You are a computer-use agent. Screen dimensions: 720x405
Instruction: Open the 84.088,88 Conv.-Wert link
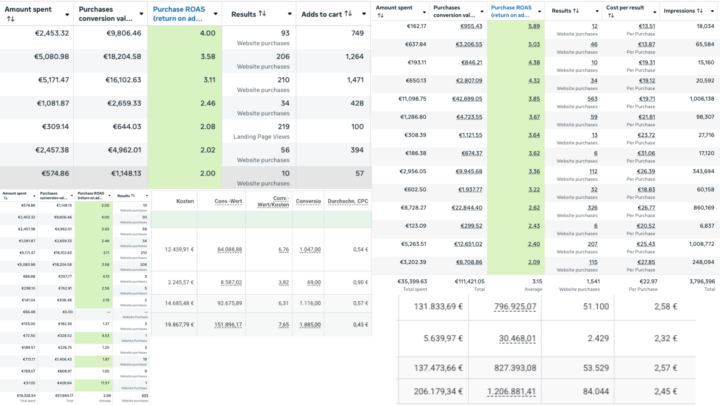coord(230,249)
